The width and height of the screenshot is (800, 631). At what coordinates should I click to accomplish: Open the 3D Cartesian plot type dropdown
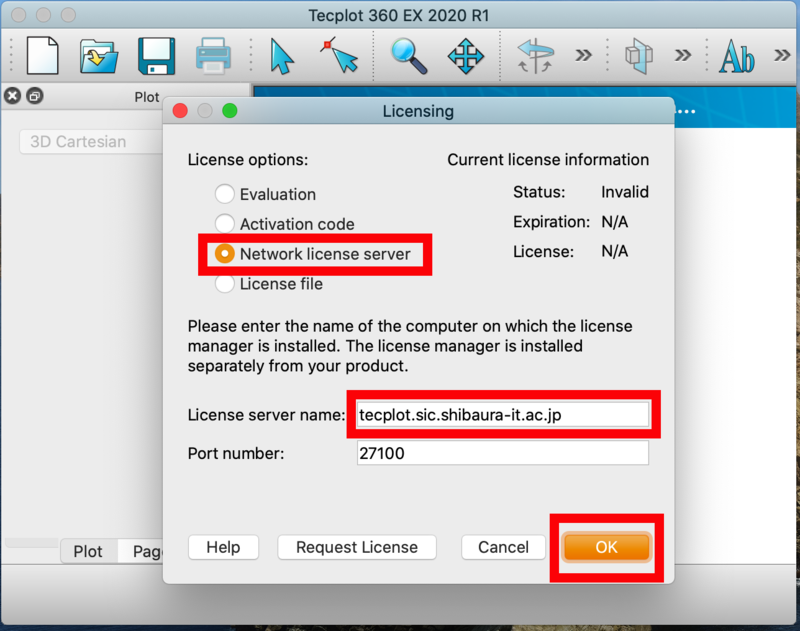coord(91,141)
